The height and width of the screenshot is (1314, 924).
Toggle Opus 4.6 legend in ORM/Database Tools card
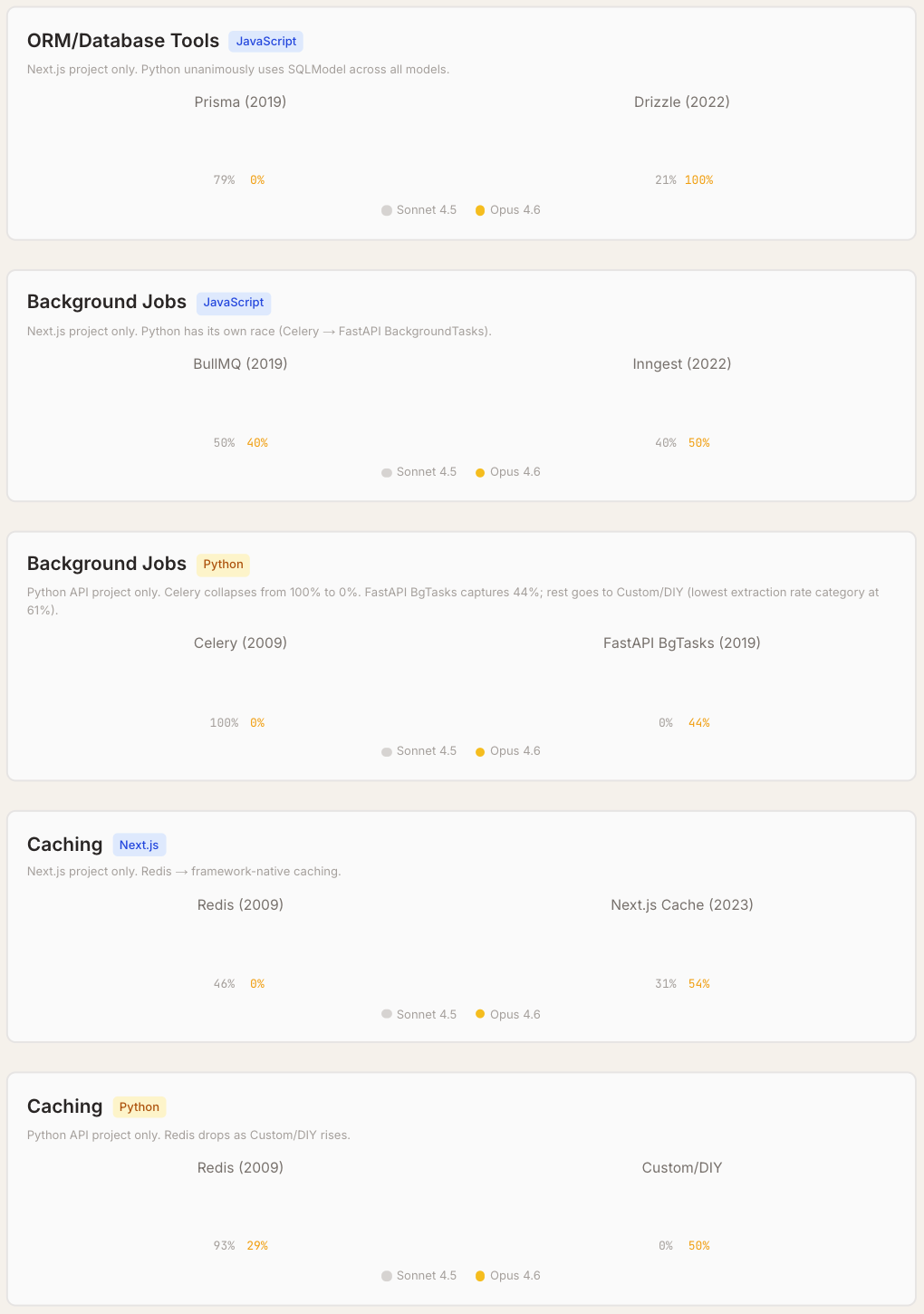point(508,210)
